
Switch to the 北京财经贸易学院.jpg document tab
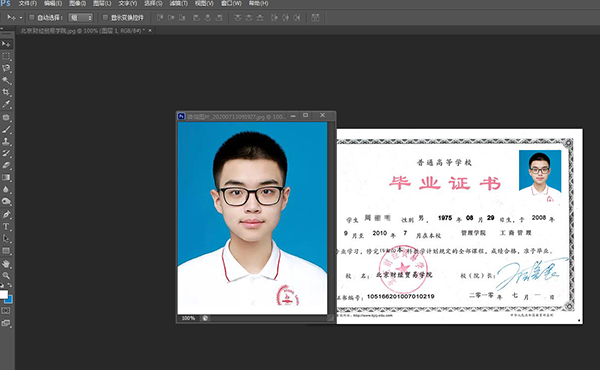(82, 31)
